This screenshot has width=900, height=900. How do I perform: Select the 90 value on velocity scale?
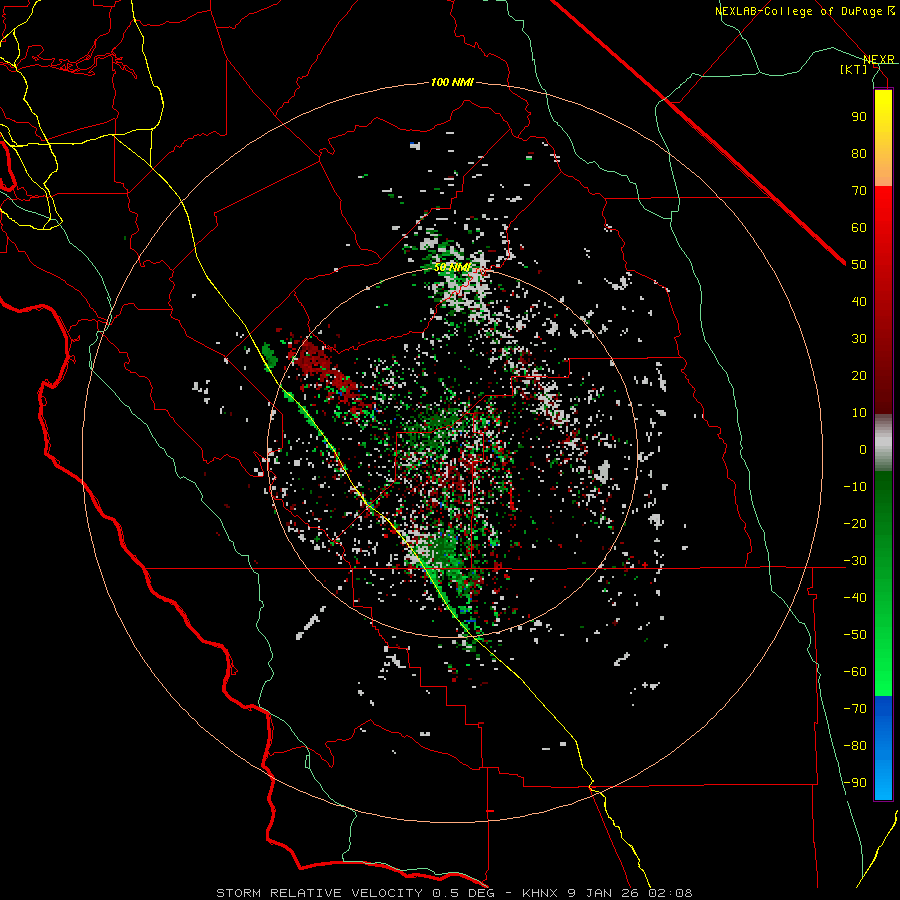coord(859,117)
